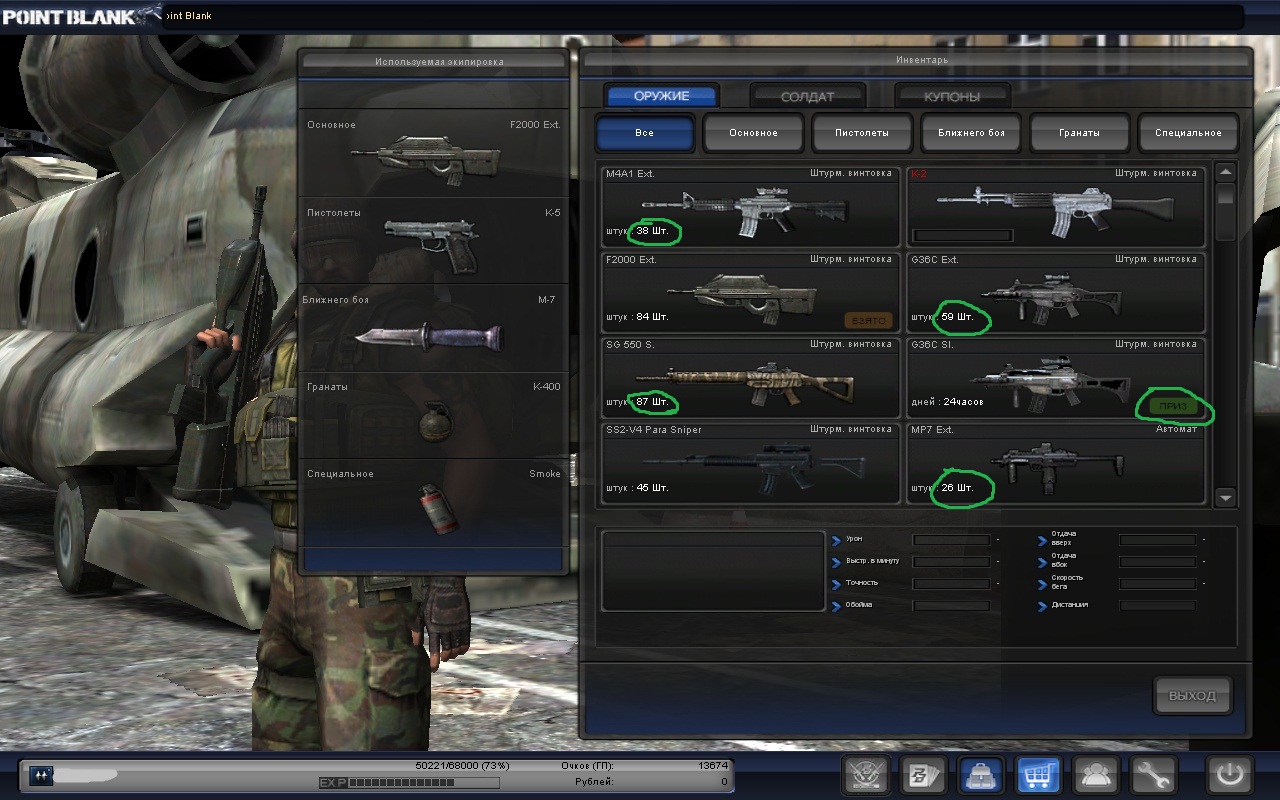Click the Отдача вбок stat label

[1063, 561]
